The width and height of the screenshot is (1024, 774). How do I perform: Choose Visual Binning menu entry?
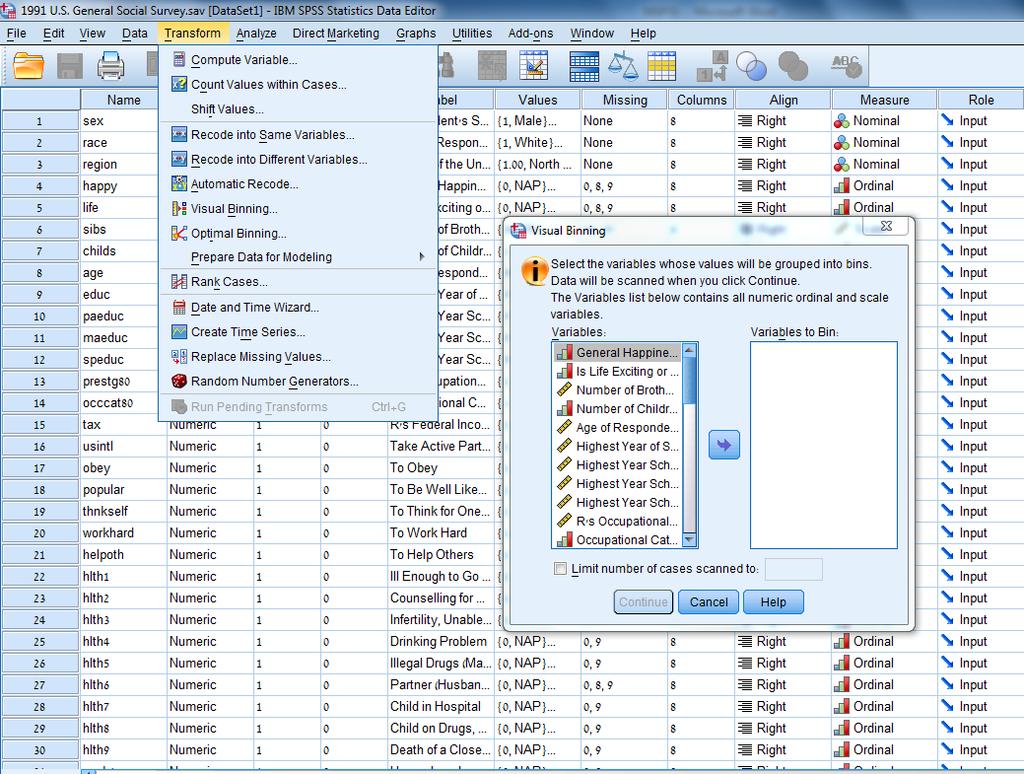click(298, 209)
